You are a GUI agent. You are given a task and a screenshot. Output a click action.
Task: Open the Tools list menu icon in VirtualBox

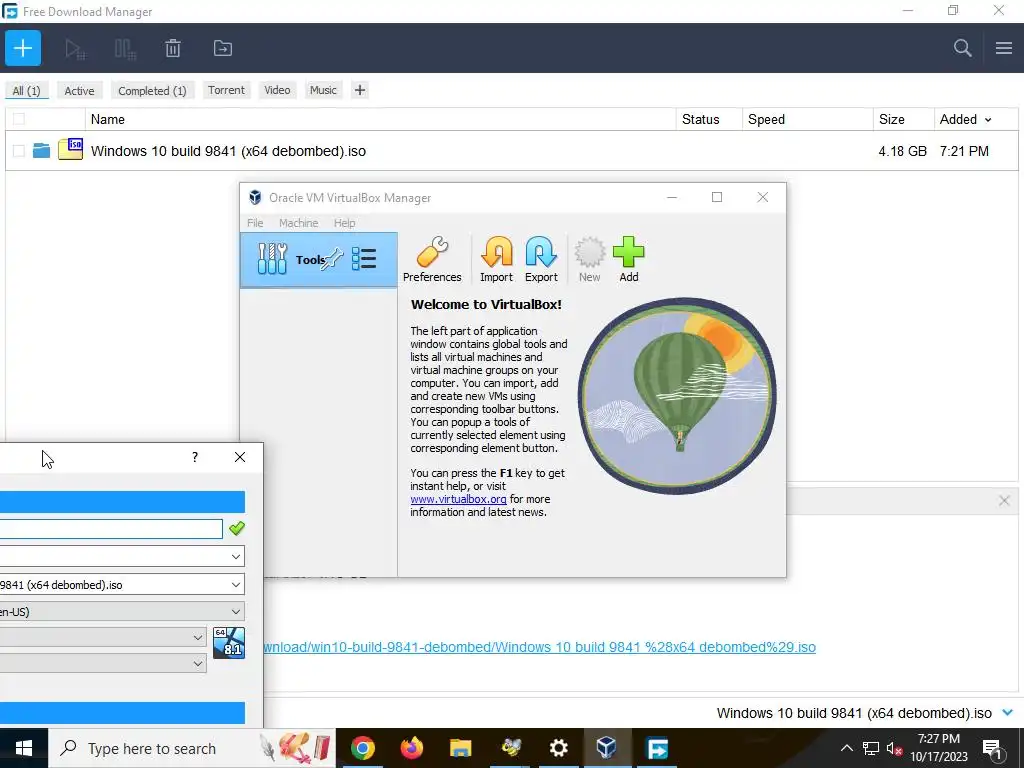click(x=364, y=259)
